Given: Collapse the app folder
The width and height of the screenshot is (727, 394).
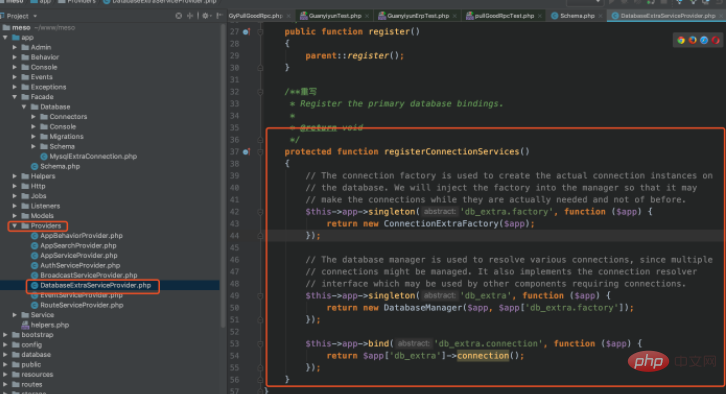Looking at the screenshot, I should point(6,38).
